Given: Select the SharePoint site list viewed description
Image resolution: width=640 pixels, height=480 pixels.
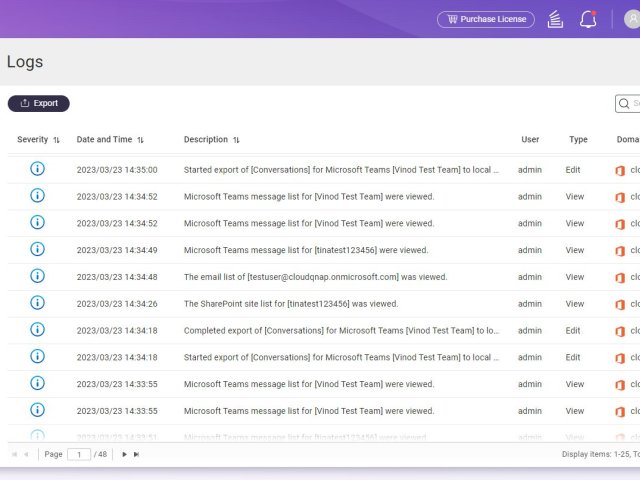Looking at the screenshot, I should tap(291, 304).
